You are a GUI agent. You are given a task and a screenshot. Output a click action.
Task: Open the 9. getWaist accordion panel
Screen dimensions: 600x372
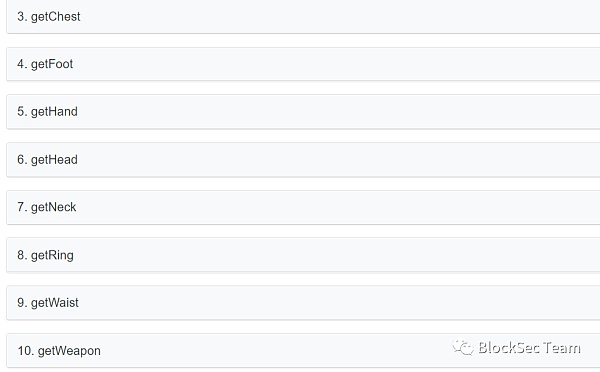[x=303, y=303]
